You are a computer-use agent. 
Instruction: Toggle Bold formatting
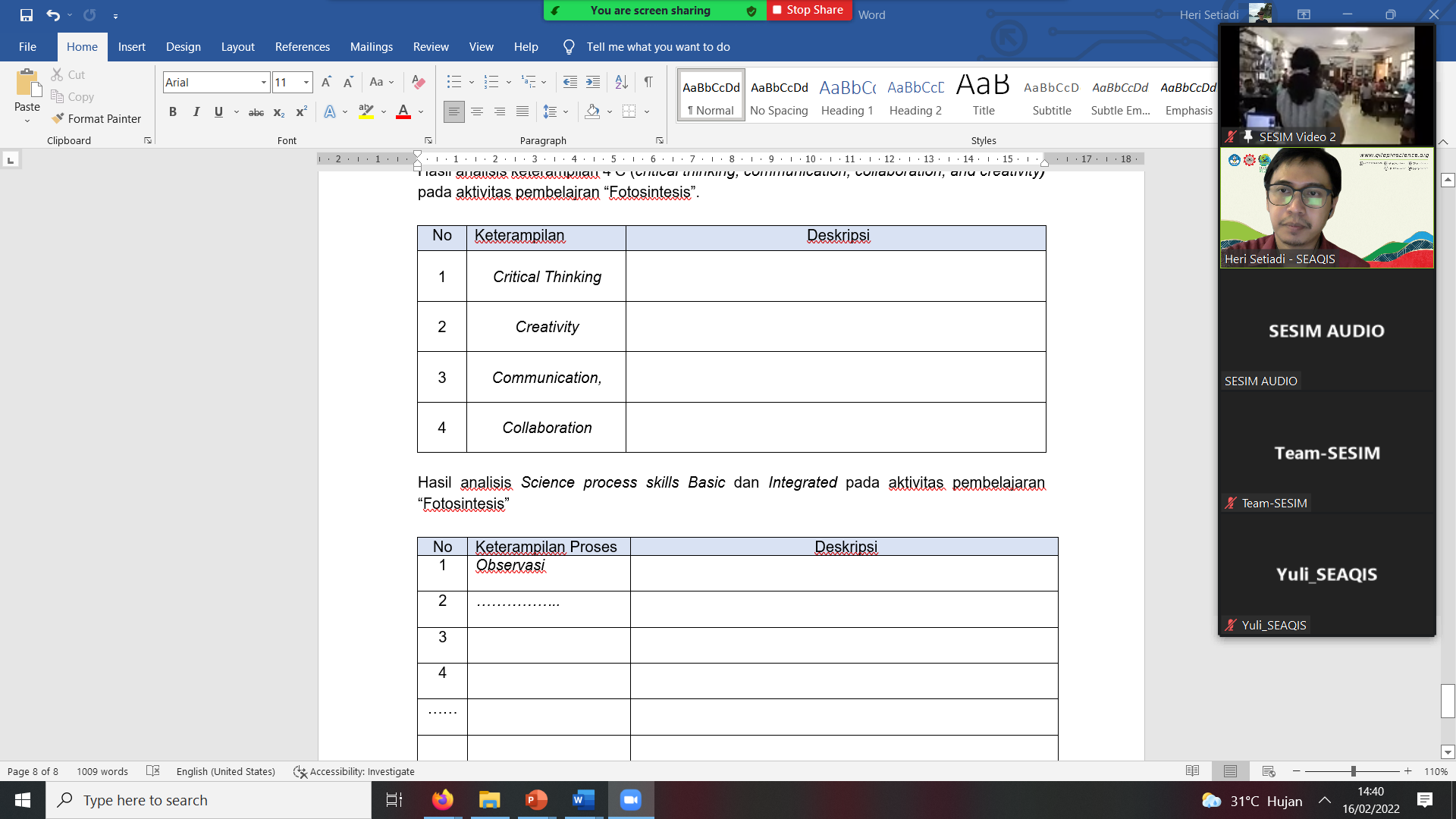click(173, 111)
